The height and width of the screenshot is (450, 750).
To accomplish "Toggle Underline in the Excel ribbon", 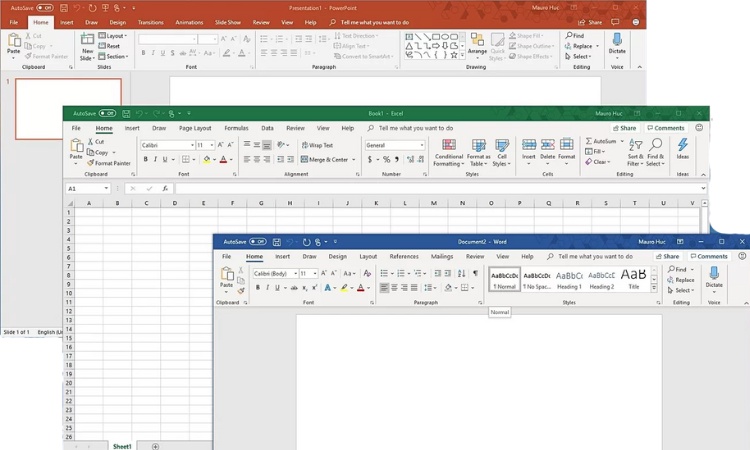I will click(165, 159).
